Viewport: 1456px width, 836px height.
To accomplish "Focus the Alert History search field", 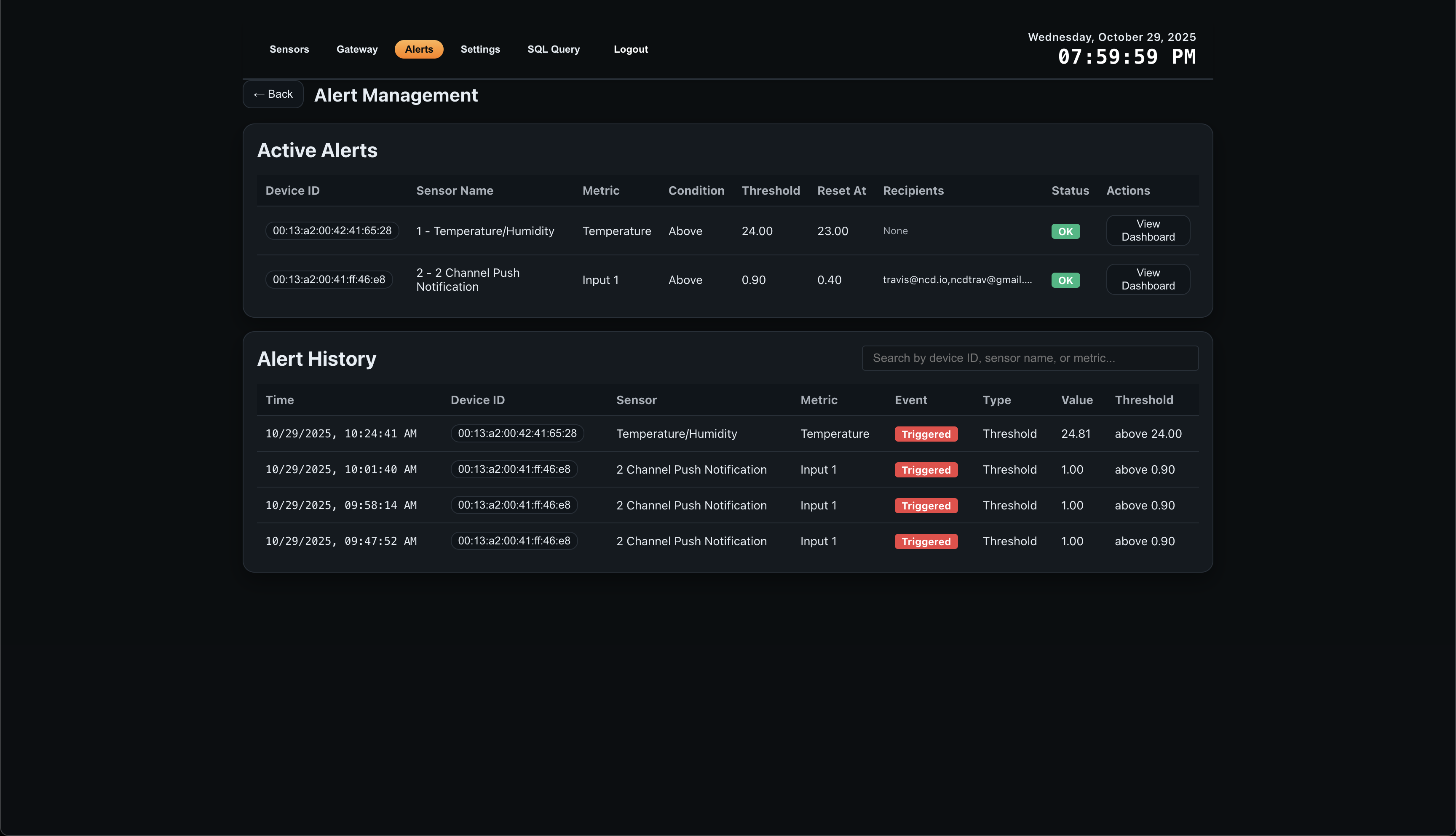I will (x=1030, y=358).
